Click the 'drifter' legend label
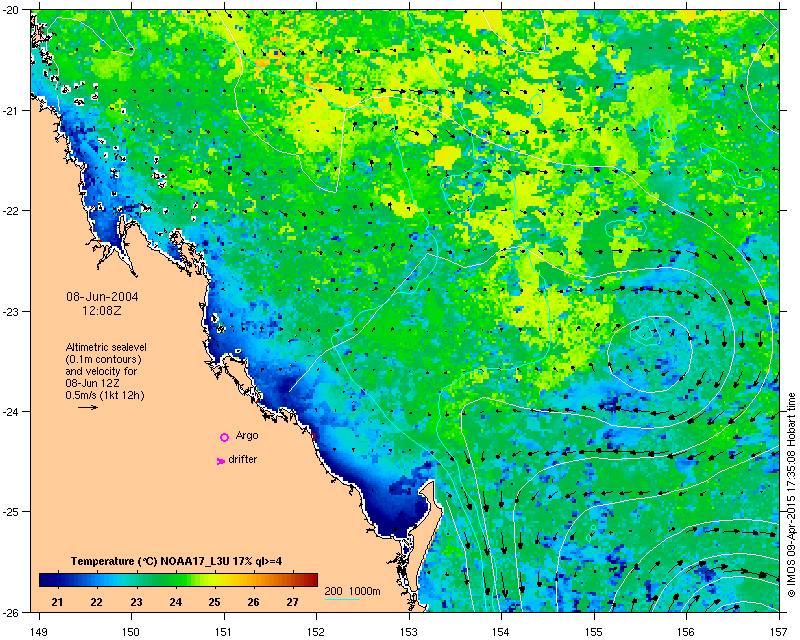800x640 pixels. (x=242, y=459)
